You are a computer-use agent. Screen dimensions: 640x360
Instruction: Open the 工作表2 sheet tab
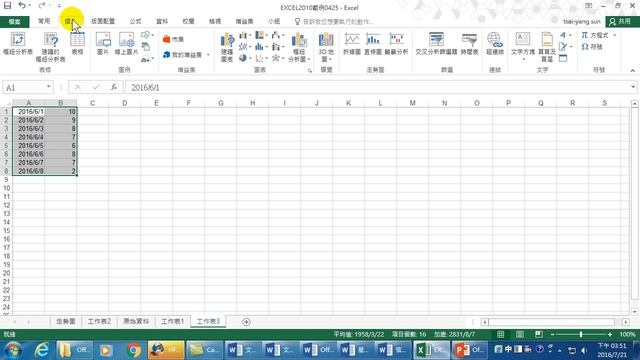(x=100, y=322)
